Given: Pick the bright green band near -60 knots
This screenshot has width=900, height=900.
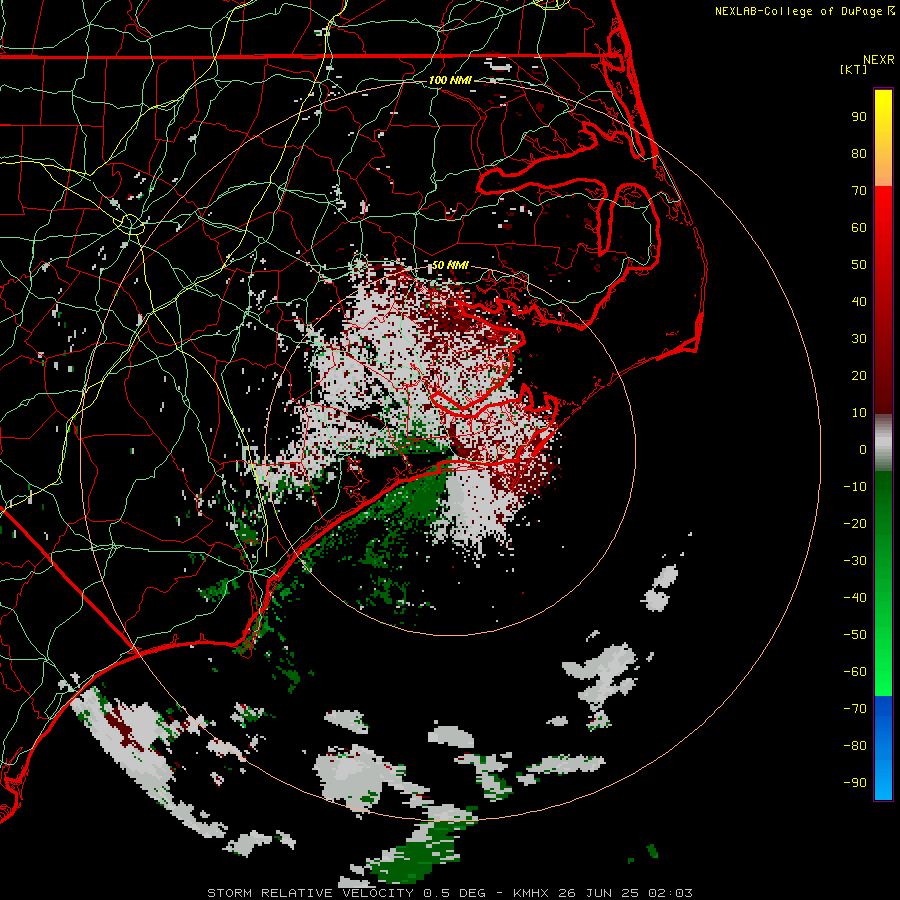Looking at the screenshot, I should click(883, 677).
